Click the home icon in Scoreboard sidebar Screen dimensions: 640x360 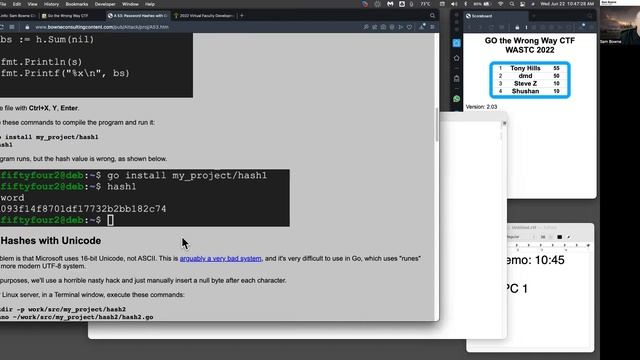click(456, 58)
